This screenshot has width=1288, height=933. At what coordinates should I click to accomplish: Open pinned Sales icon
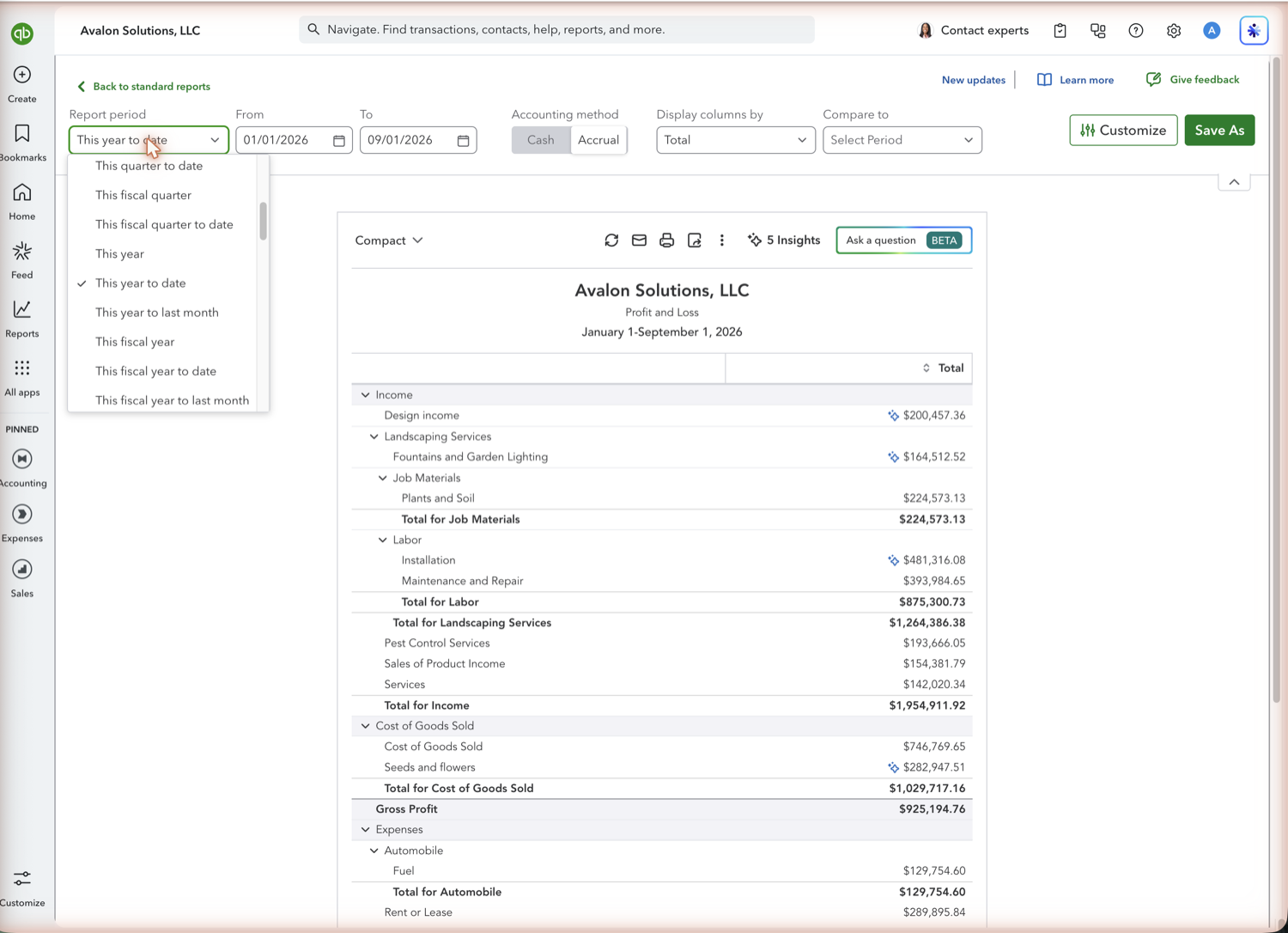(22, 569)
